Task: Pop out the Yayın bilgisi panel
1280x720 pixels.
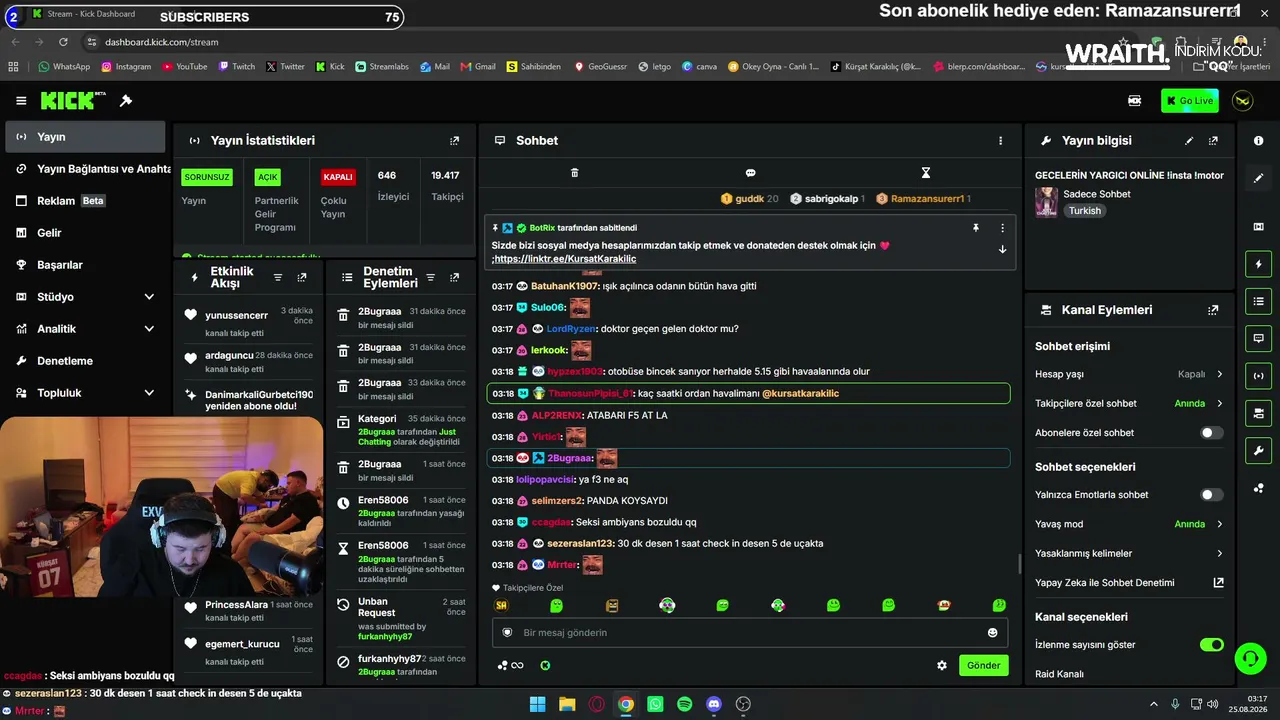Action: tap(1214, 141)
